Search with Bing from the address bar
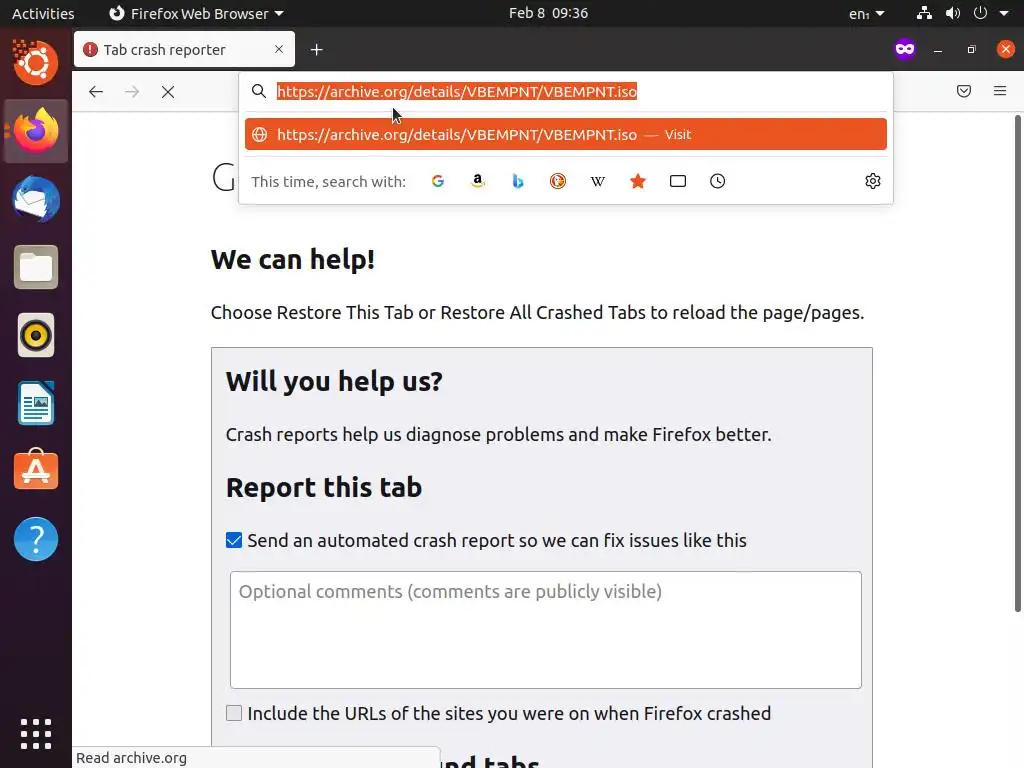The image size is (1024, 768). click(518, 182)
